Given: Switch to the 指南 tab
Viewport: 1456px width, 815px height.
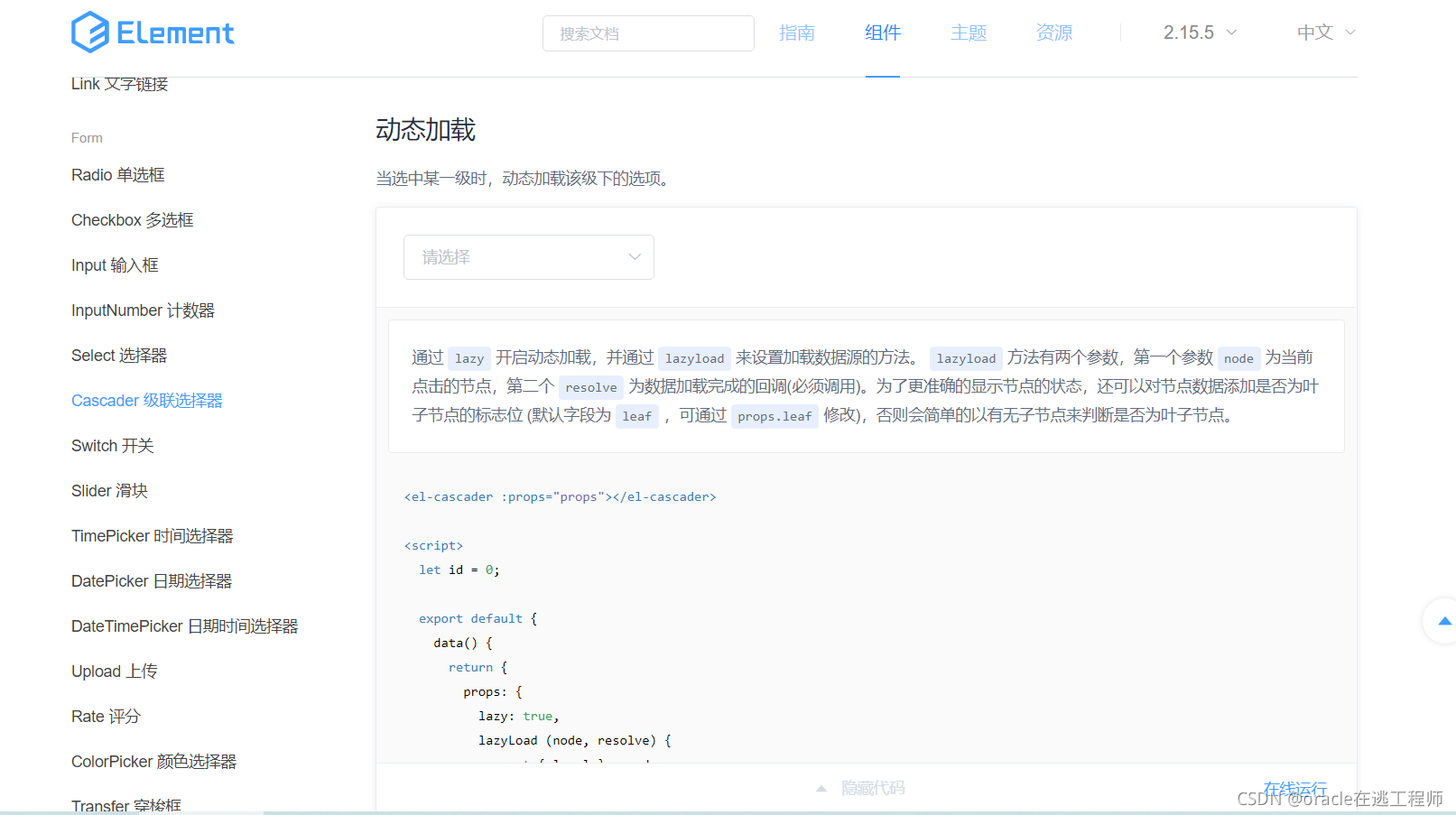Looking at the screenshot, I should click(797, 32).
